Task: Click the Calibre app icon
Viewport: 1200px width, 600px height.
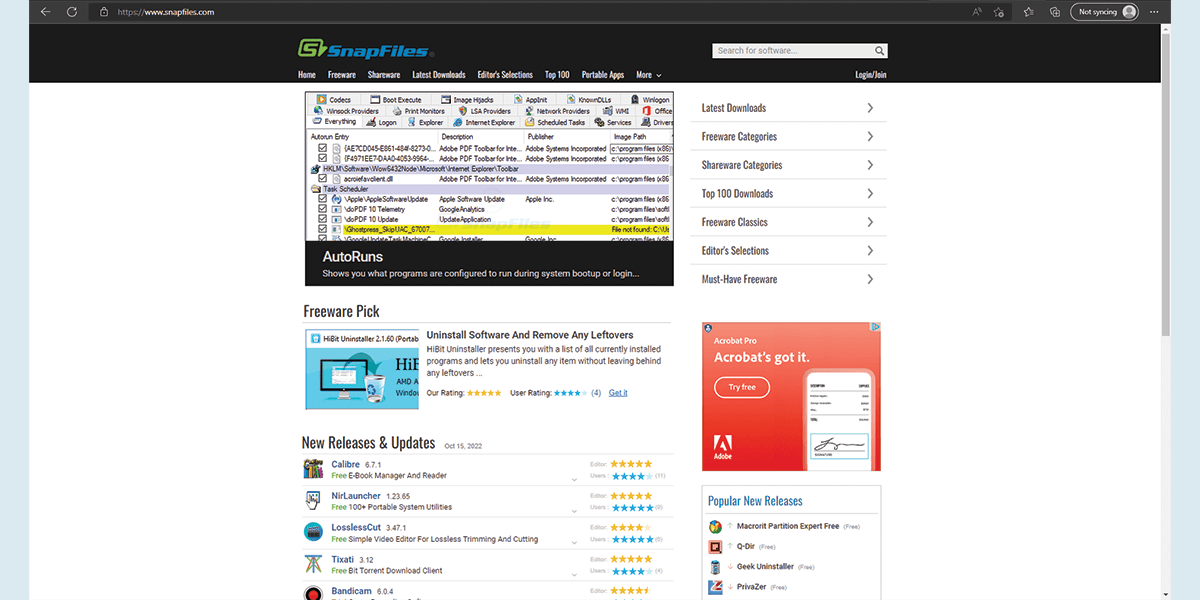Action: [x=313, y=470]
